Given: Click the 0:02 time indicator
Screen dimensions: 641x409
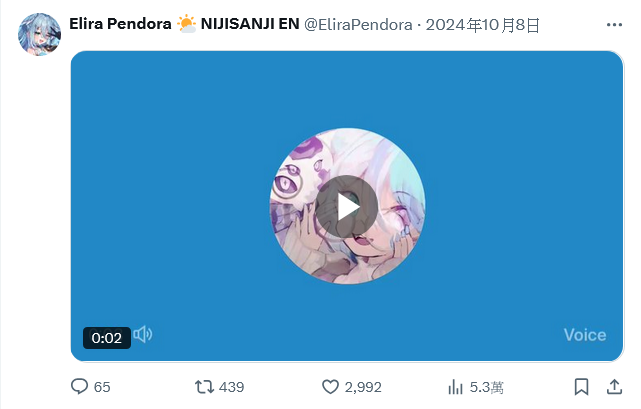Looking at the screenshot, I should pyautogui.click(x=107, y=338).
